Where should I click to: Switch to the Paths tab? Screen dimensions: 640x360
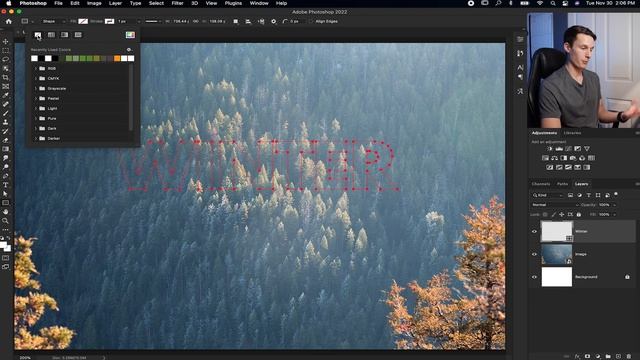tap(562, 184)
